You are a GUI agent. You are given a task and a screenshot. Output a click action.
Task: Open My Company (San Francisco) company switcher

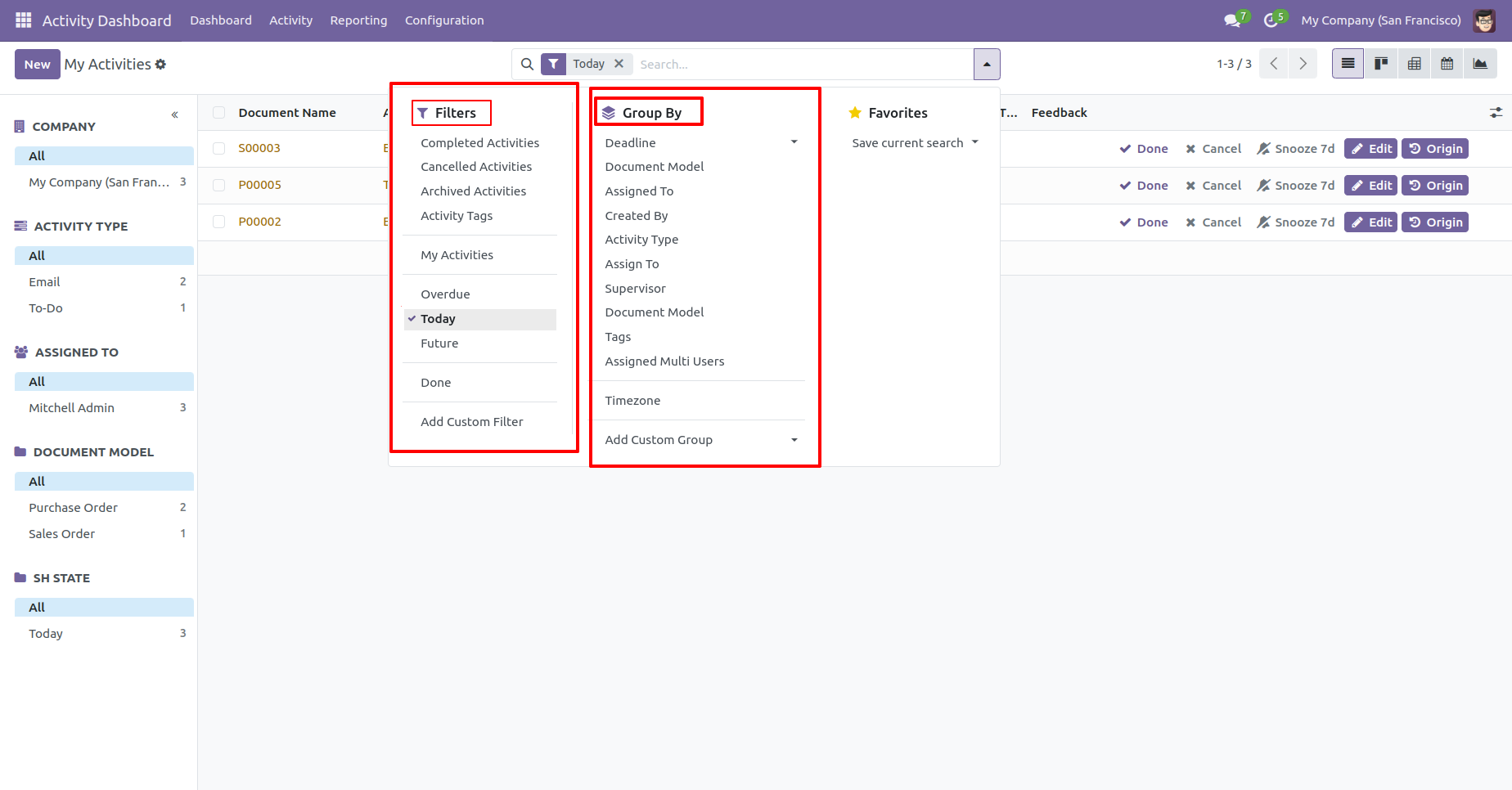pos(1380,20)
